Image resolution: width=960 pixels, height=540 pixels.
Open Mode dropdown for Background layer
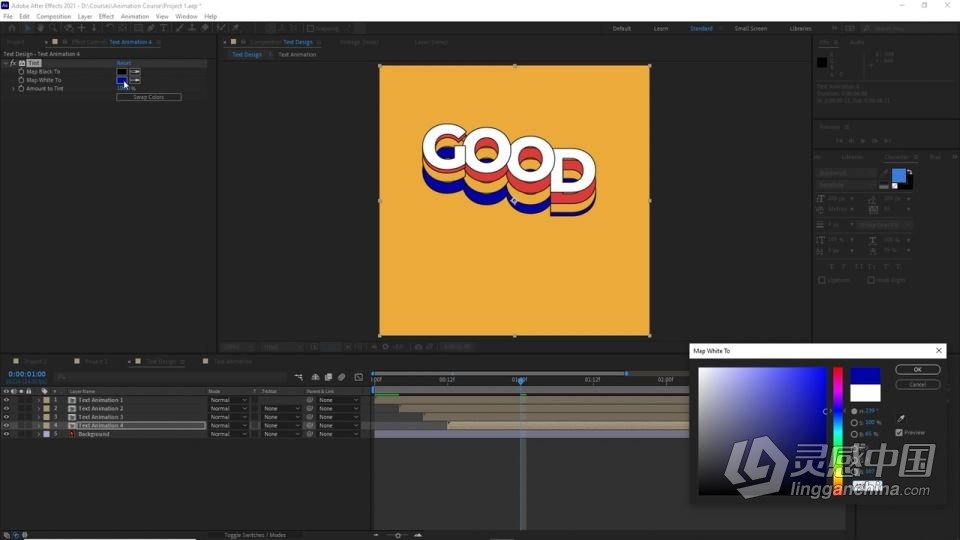[228, 434]
